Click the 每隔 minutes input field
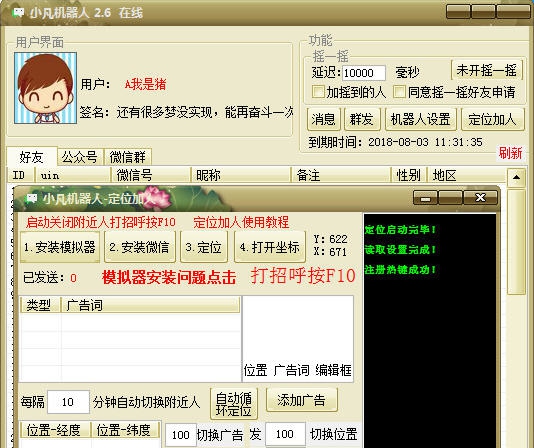534x448 pixels. click(x=68, y=402)
